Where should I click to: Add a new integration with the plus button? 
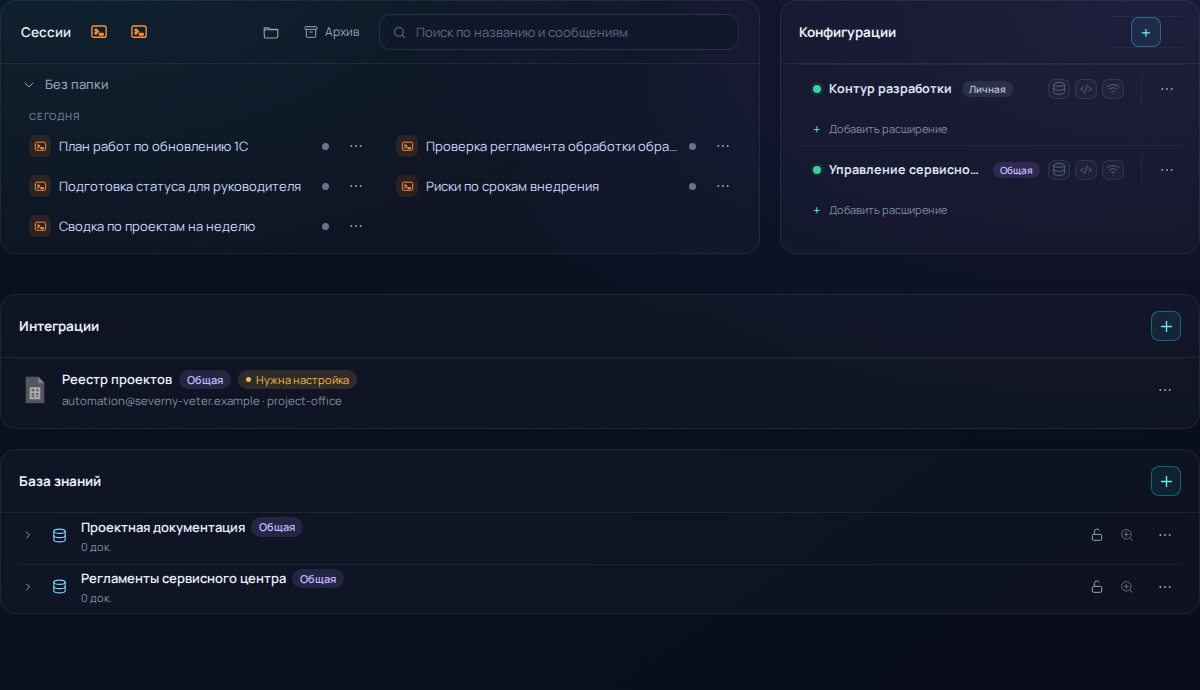click(x=1166, y=326)
